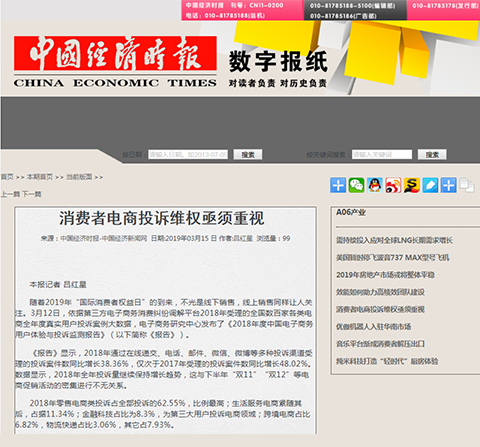Open blue plus icon next to copy icon
This screenshot has width=480, height=447.
pyautogui.click(x=448, y=185)
